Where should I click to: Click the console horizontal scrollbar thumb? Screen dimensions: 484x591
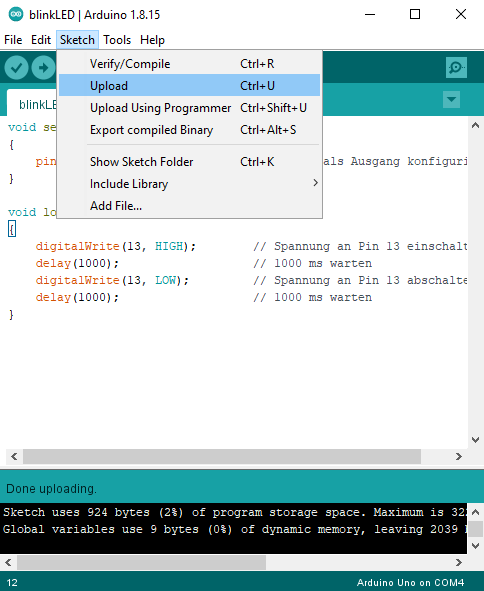[x=141, y=562]
